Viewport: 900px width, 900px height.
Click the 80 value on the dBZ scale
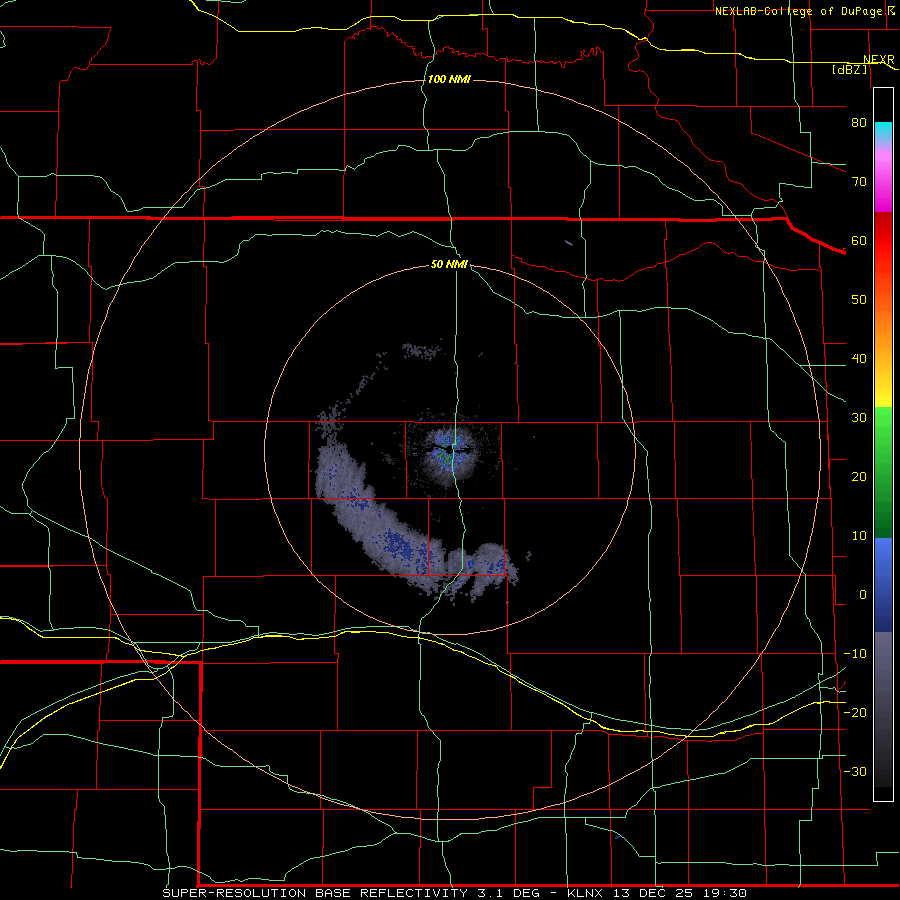(x=859, y=123)
